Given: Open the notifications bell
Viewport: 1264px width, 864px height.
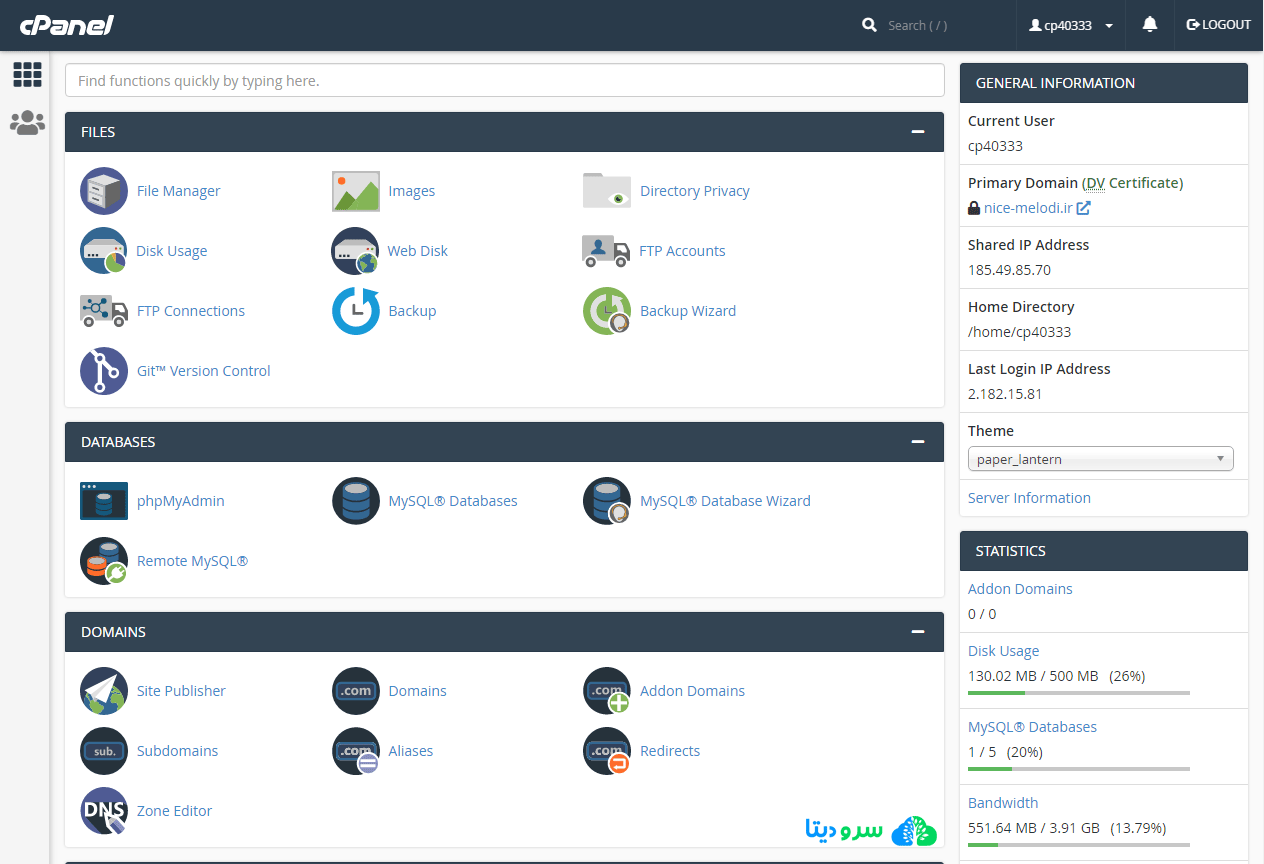Looking at the screenshot, I should 1149,24.
